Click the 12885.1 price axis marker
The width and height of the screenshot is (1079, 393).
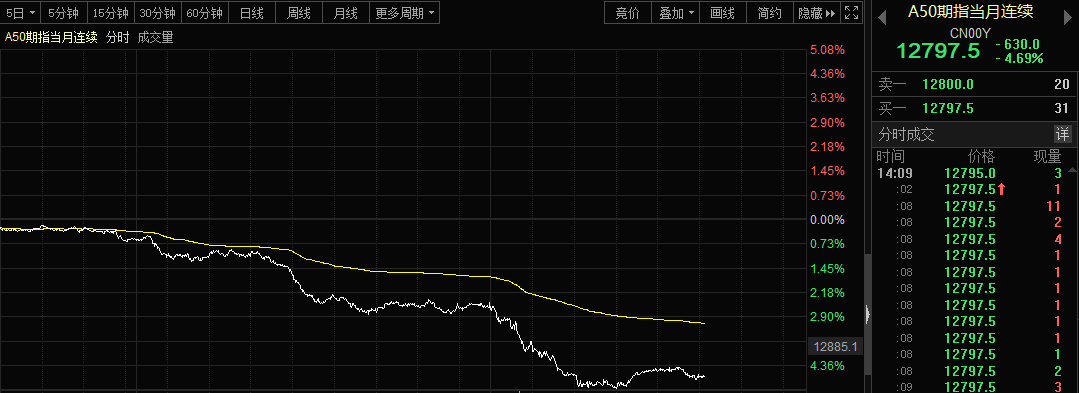[x=834, y=347]
